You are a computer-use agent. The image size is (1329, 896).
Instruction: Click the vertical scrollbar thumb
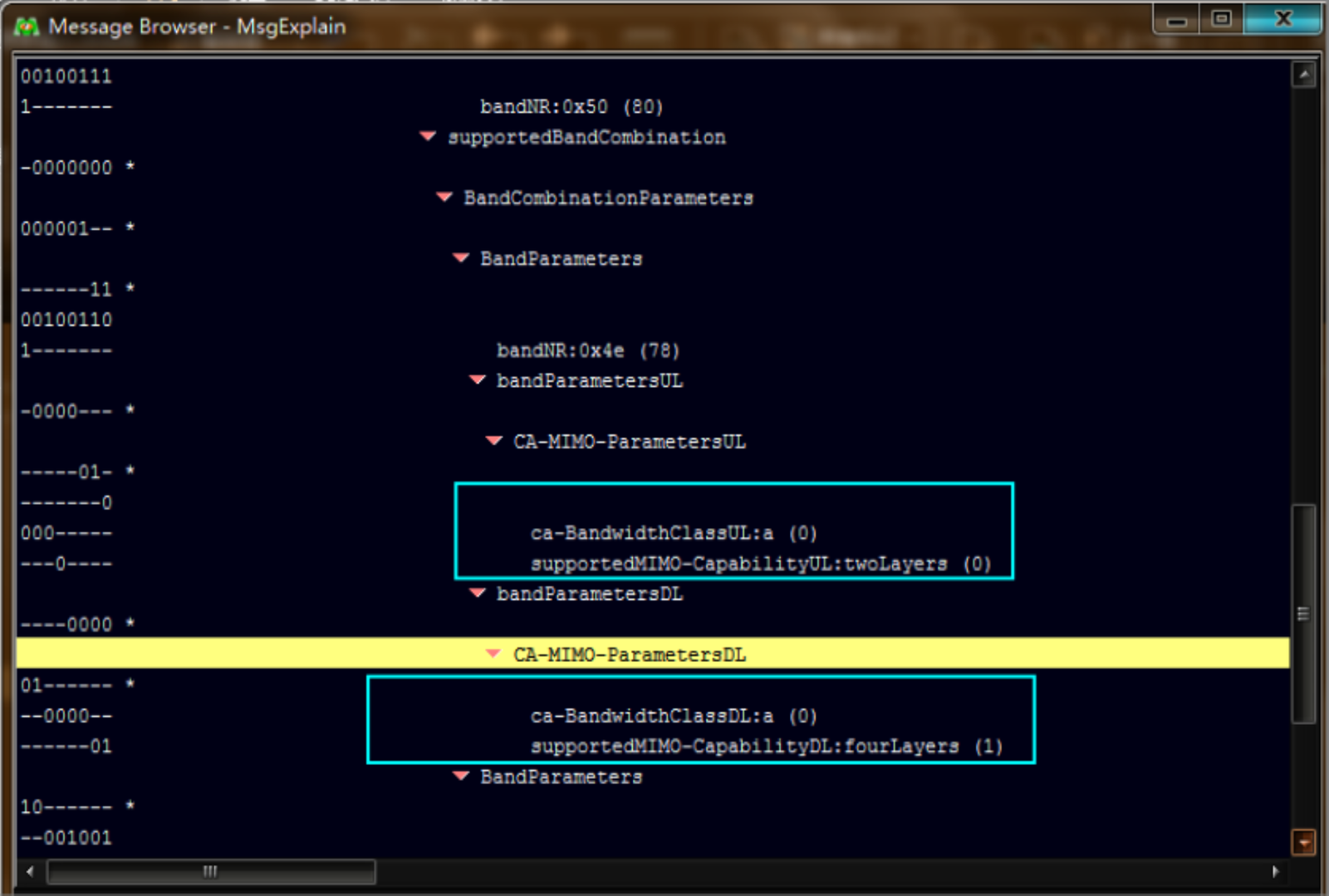(x=1303, y=614)
